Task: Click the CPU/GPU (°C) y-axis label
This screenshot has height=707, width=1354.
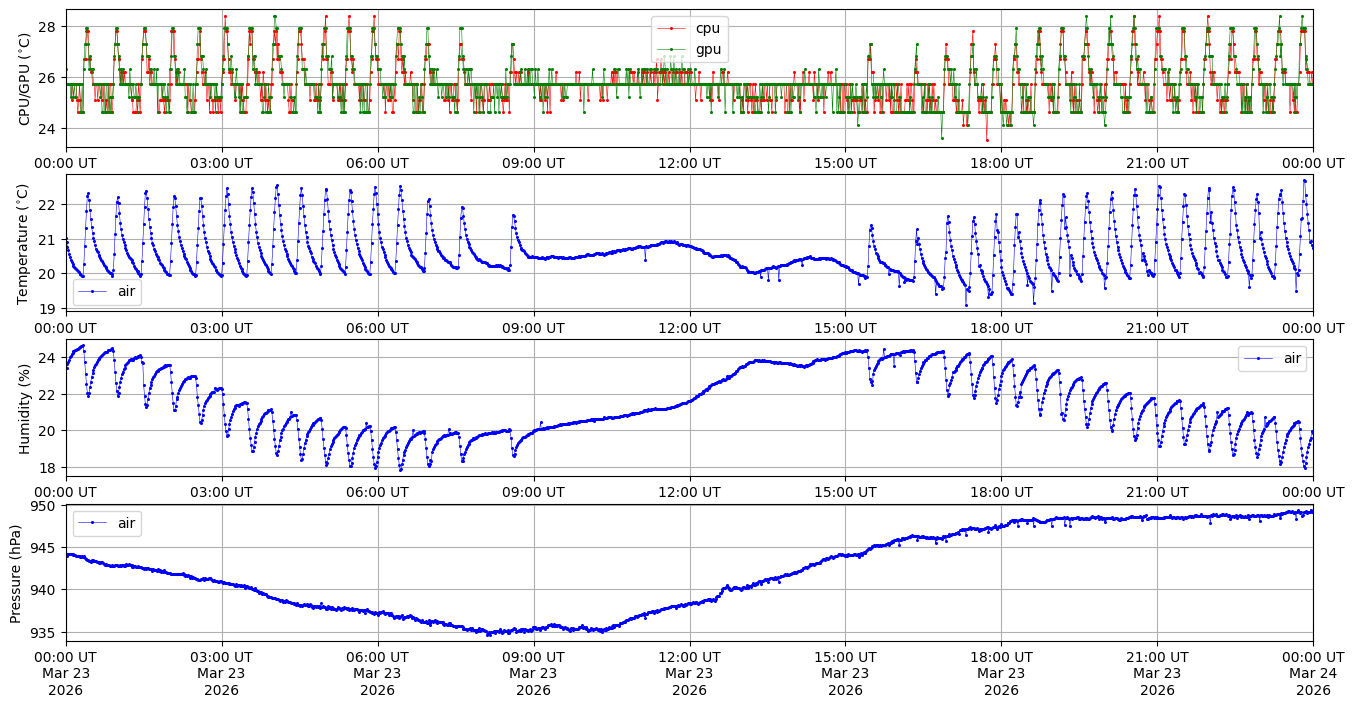Action: coord(25,78)
